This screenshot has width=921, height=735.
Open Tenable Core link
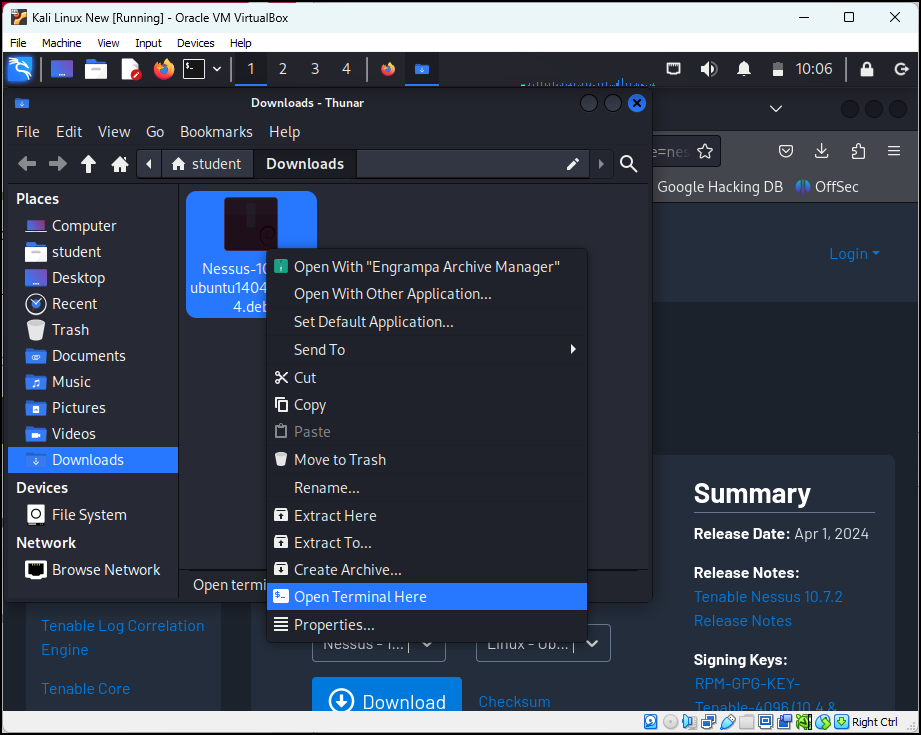coord(86,689)
